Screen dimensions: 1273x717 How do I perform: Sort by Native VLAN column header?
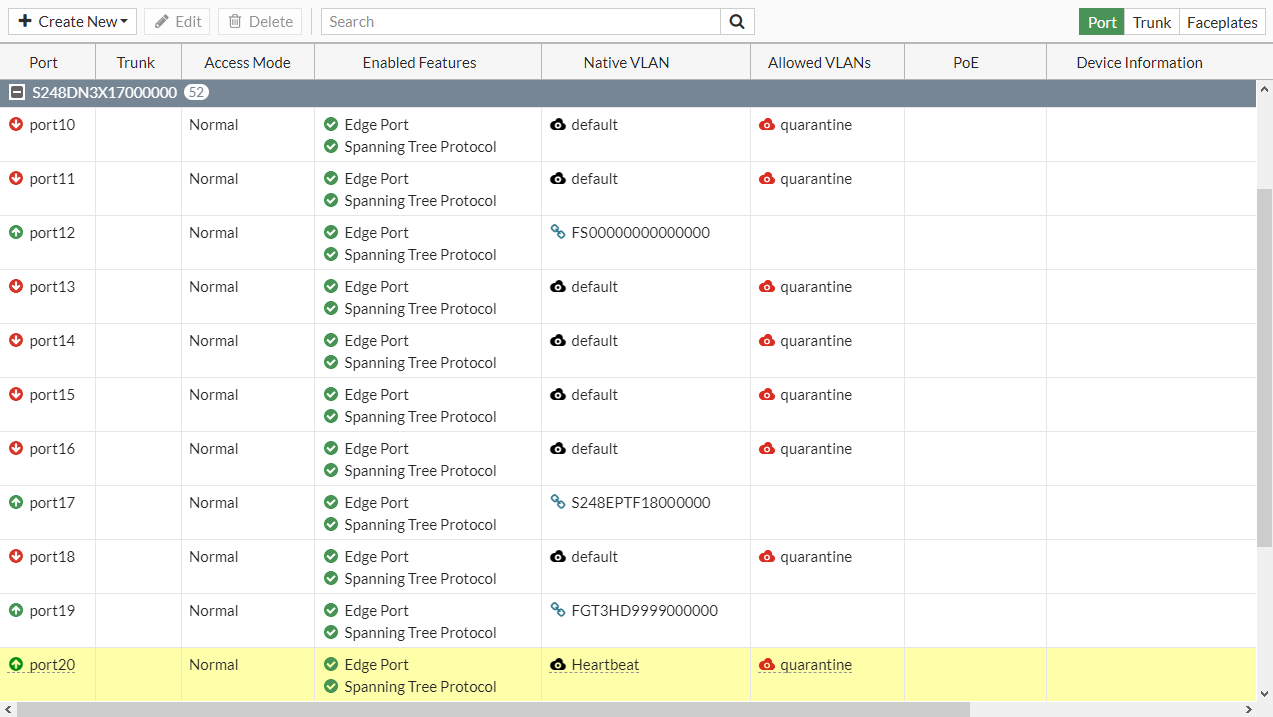(626, 63)
